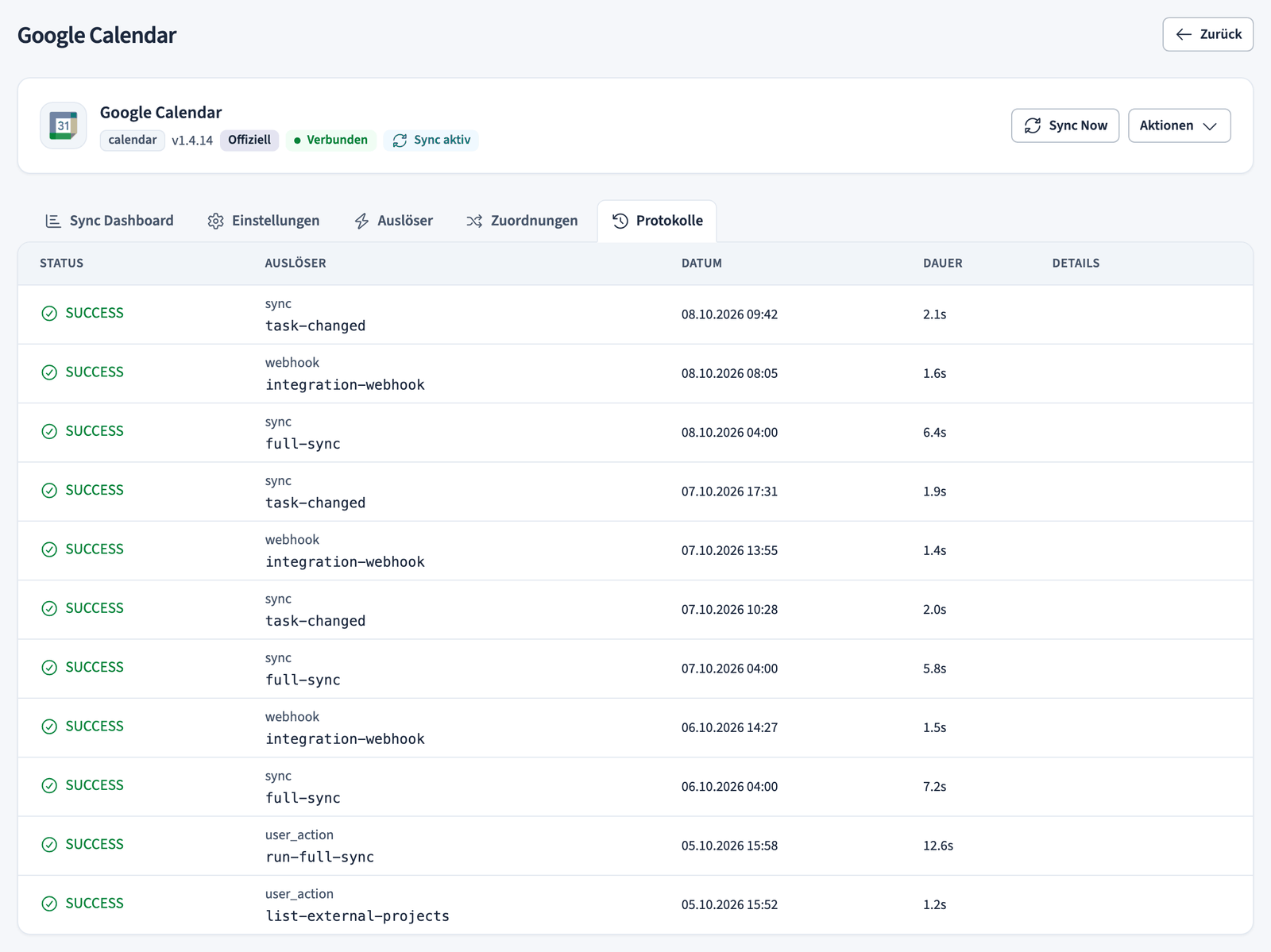The image size is (1271, 952).
Task: Click the back arrow icon in Zurück
Action: point(1184,34)
